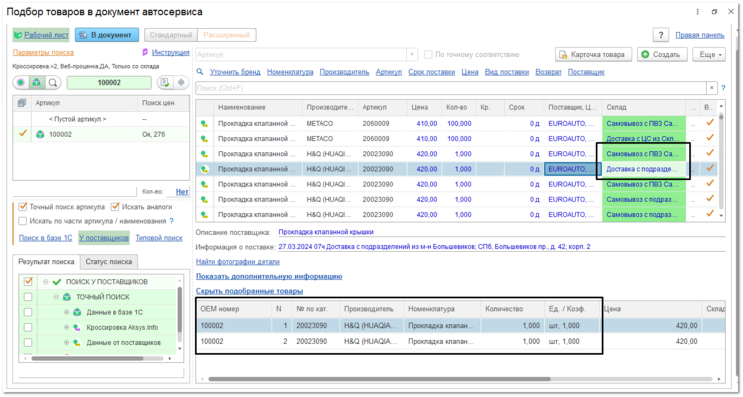Select the Стандартный view mode
743x397 pixels.
pos(171,35)
